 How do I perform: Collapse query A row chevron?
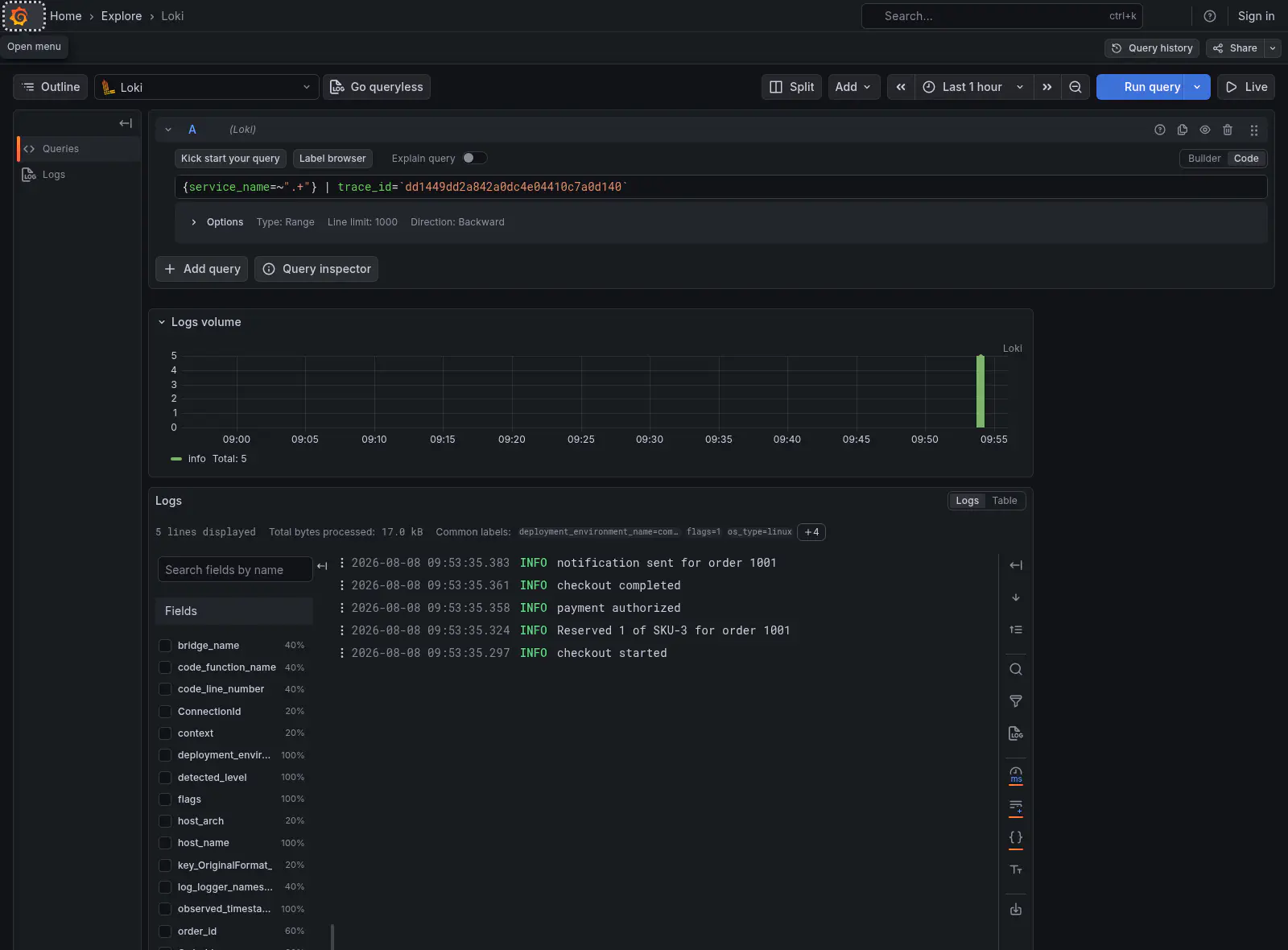(168, 130)
